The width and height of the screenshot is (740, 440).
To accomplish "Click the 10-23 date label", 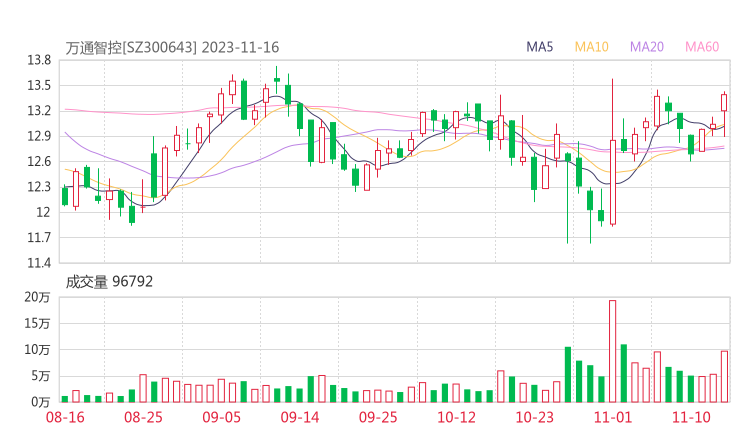I will (535, 417).
